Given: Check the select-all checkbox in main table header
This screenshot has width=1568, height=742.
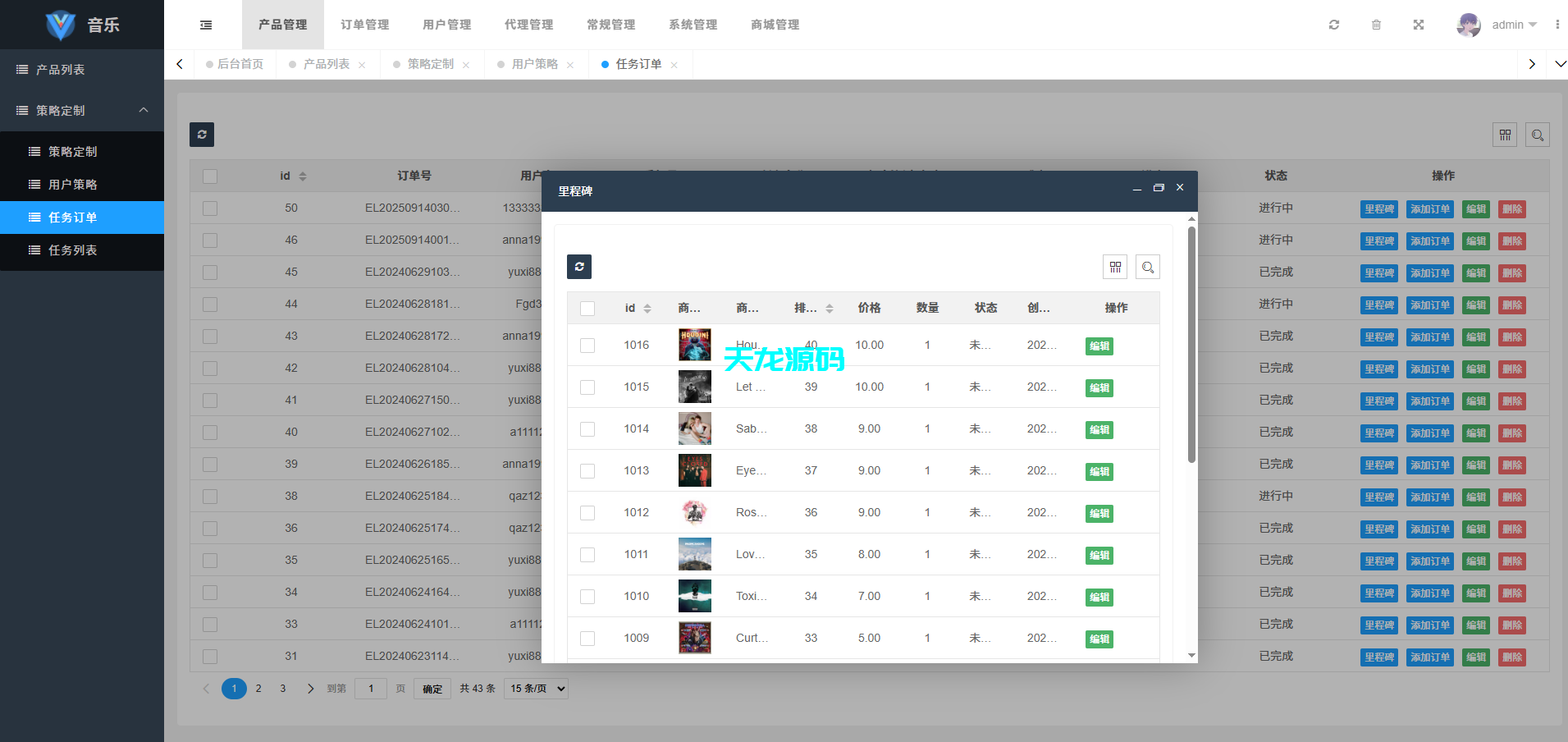Looking at the screenshot, I should 210,176.
